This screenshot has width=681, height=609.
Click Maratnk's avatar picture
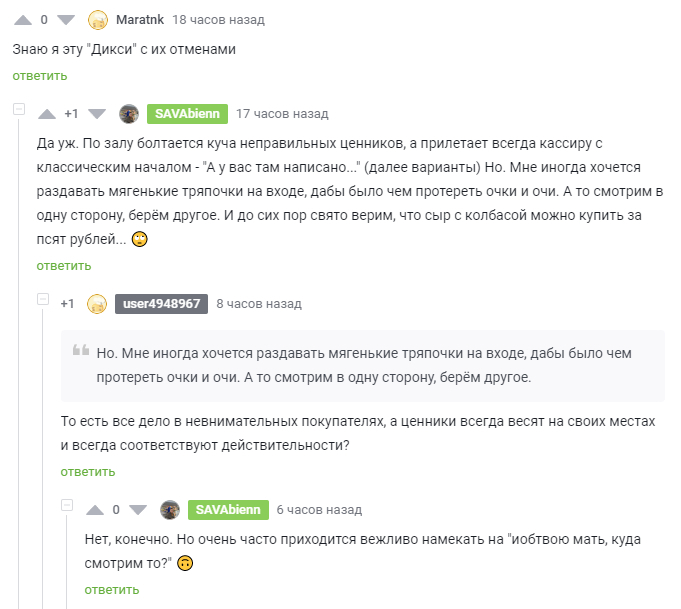coord(98,20)
